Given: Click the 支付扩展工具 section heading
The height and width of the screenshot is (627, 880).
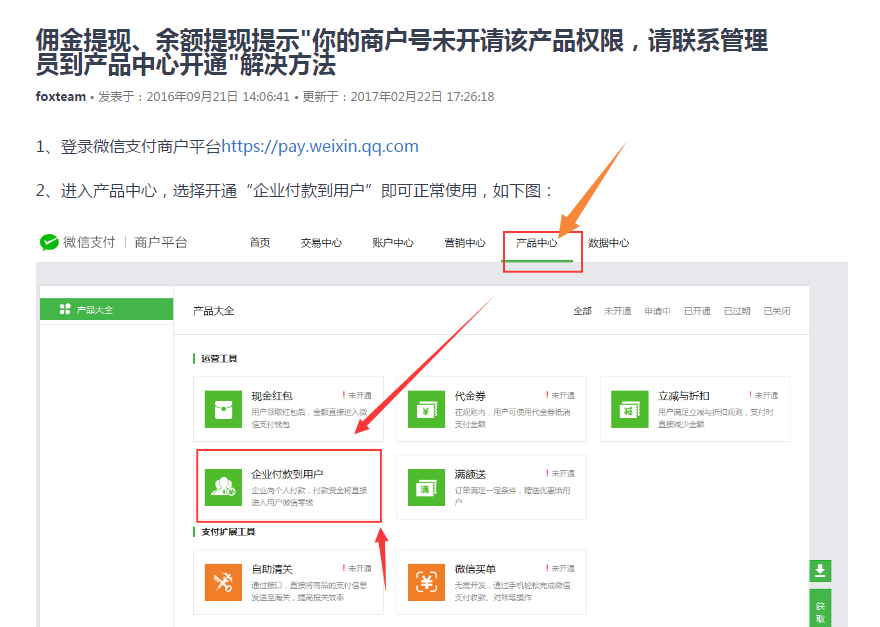Looking at the screenshot, I should (x=228, y=532).
